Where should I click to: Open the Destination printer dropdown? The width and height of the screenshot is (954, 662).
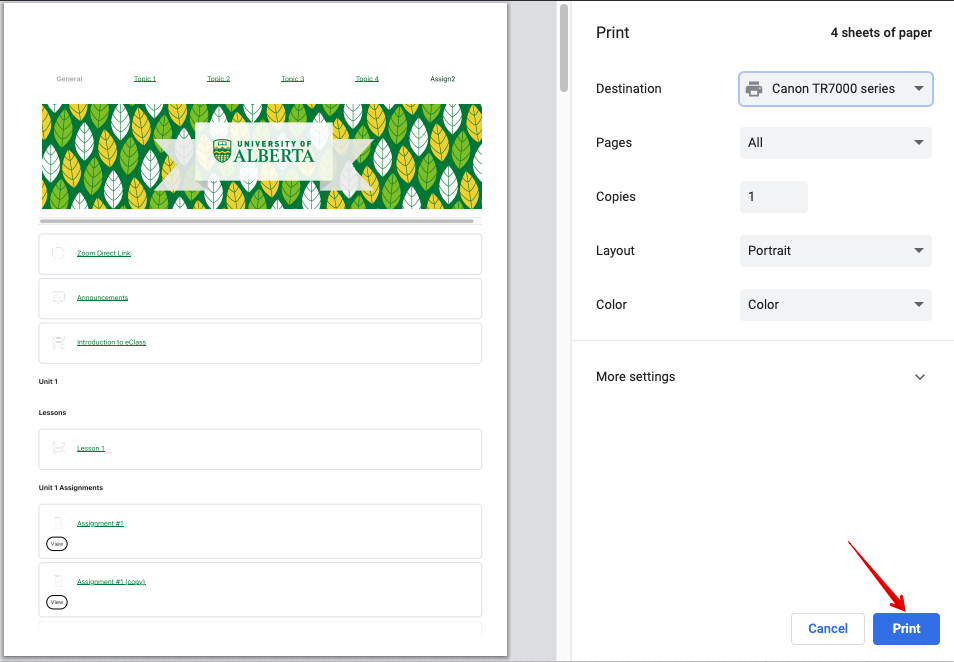tap(835, 89)
